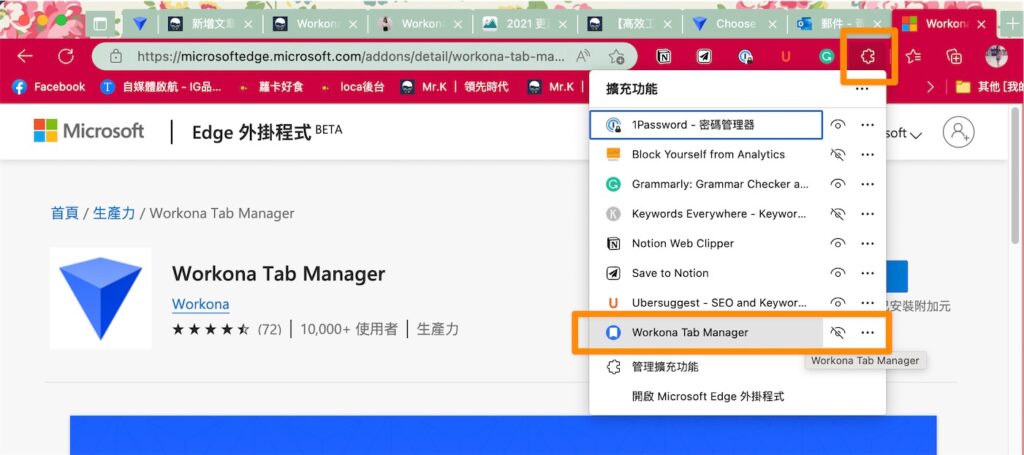Open the Workona publisher link
Image resolution: width=1024 pixels, height=455 pixels.
click(x=200, y=305)
